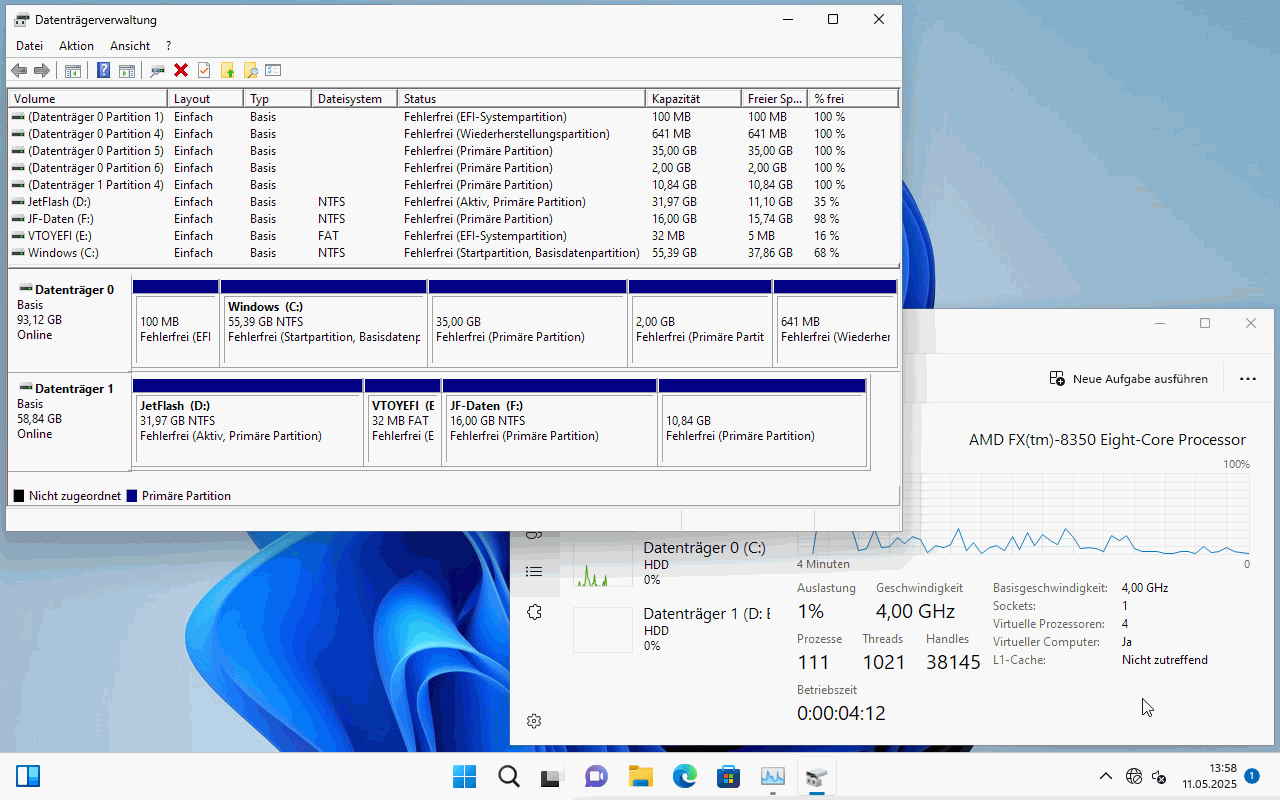Select the 100 MB EFI partition block
1280x800 pixels.
coord(176,323)
